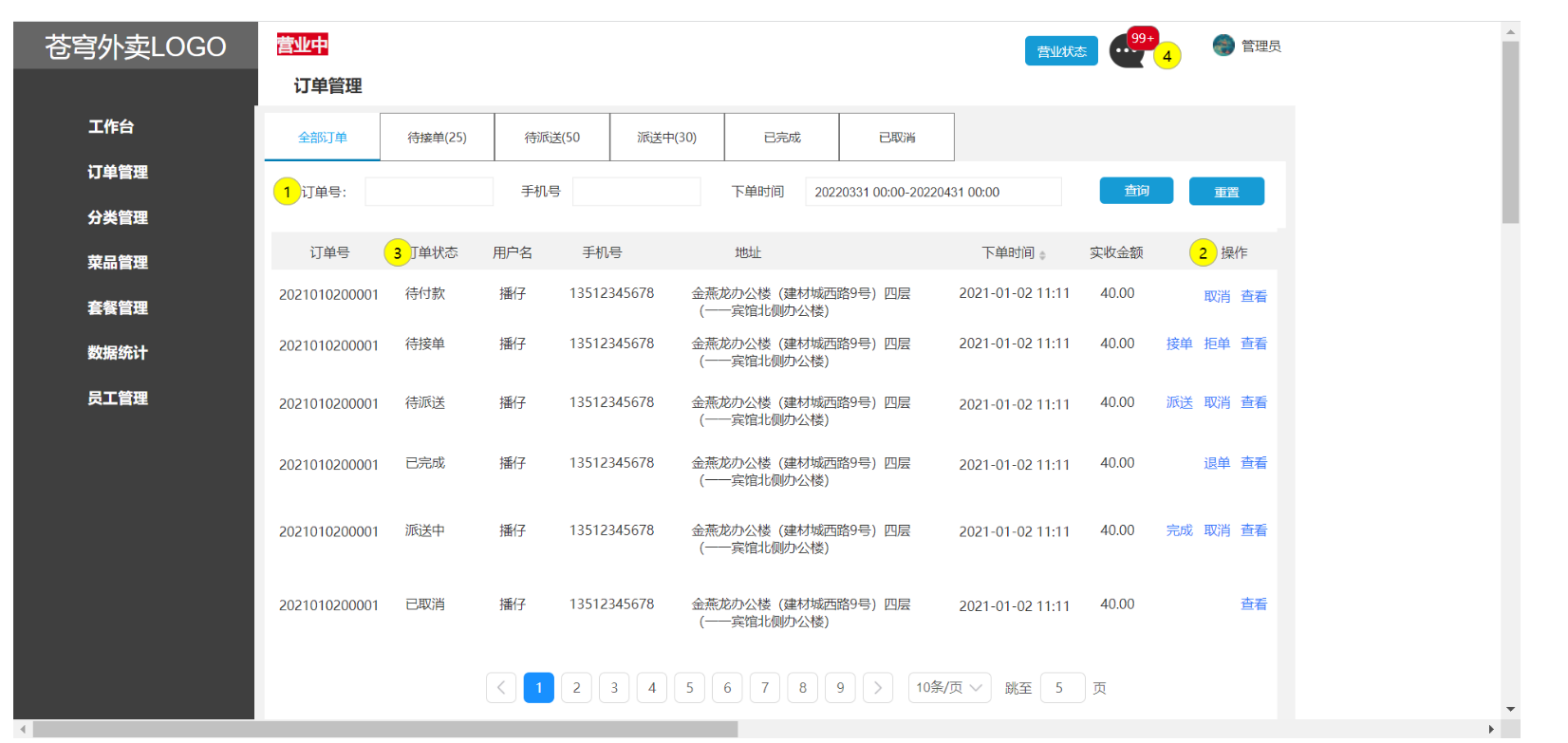Go to page 4 in pagination
The width and height of the screenshot is (1568, 743).
pyautogui.click(x=652, y=688)
